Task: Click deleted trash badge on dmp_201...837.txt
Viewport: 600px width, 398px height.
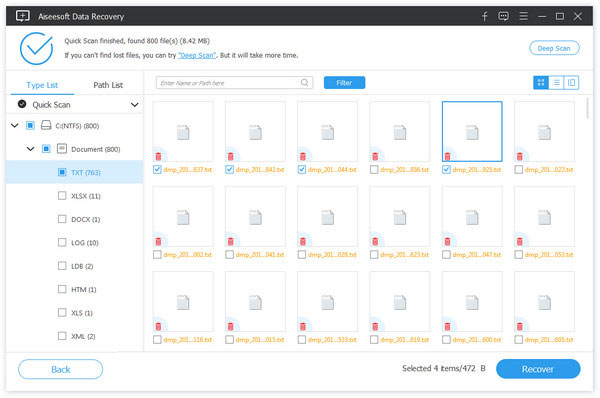Action: (x=158, y=156)
